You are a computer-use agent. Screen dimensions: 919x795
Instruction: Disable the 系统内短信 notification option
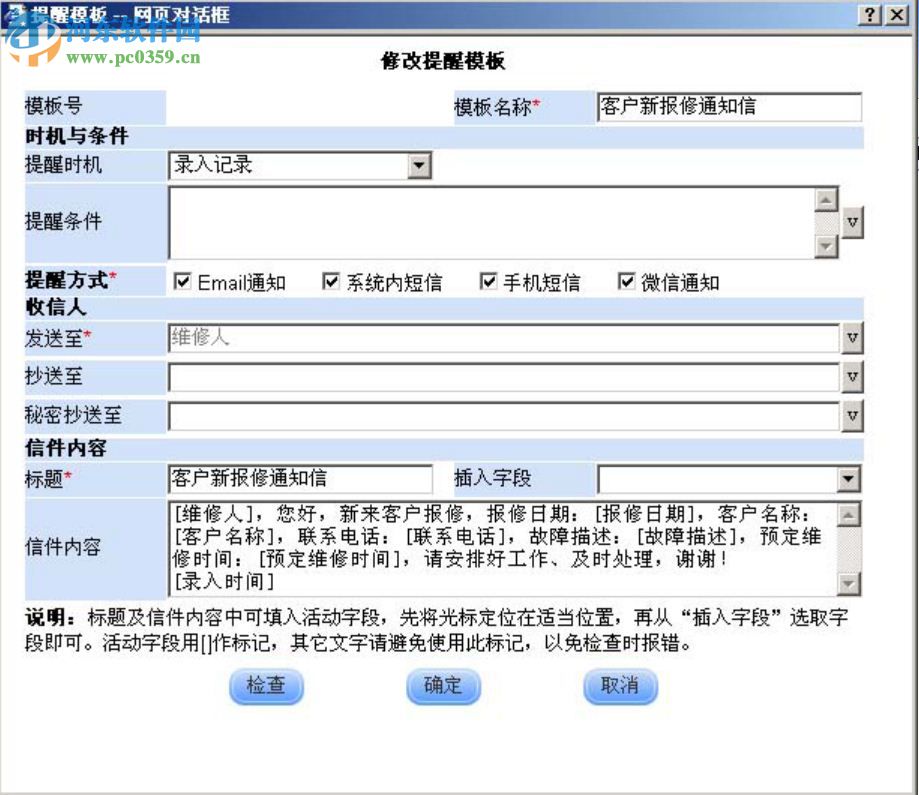[x=330, y=280]
